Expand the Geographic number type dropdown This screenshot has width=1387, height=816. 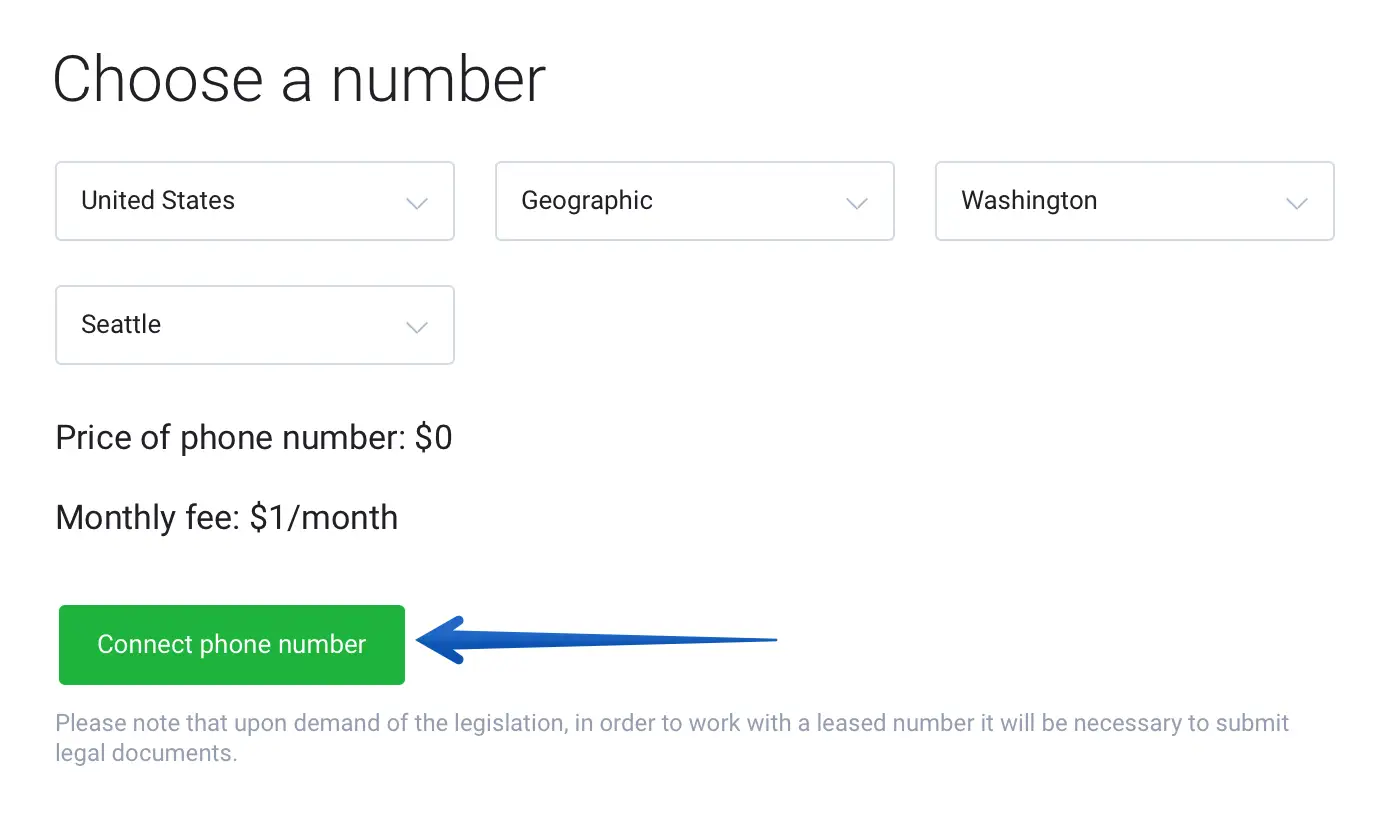[695, 201]
